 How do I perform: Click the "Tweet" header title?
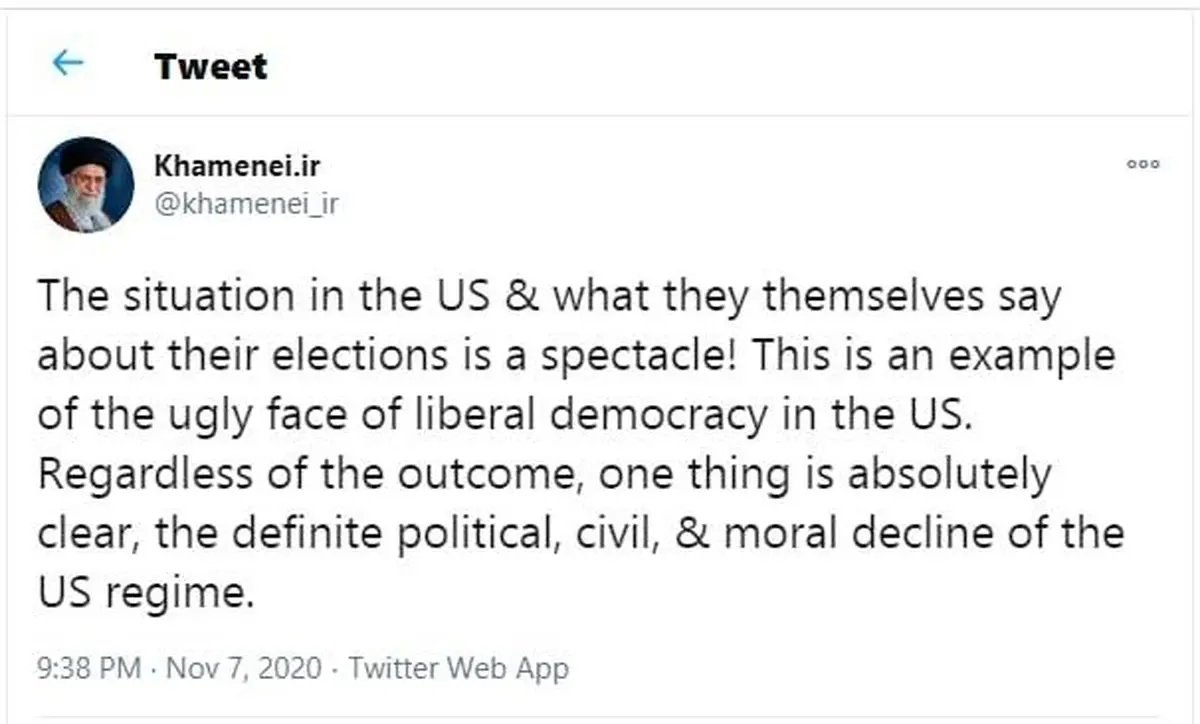211,67
